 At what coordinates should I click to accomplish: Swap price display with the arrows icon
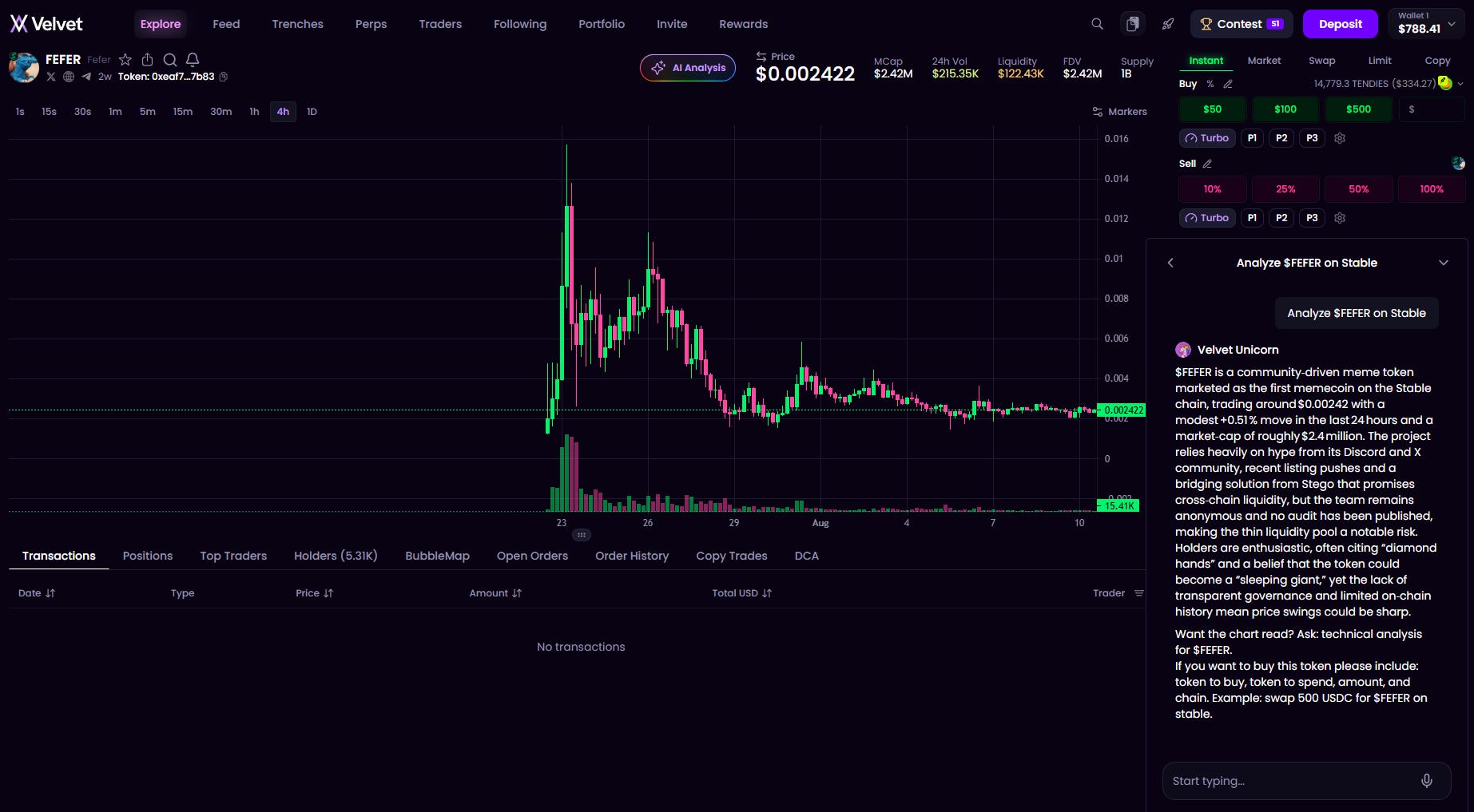(761, 57)
